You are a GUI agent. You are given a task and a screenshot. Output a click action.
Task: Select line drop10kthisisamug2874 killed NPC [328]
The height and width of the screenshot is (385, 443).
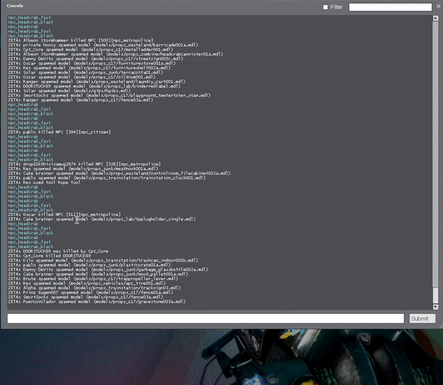[84, 164]
